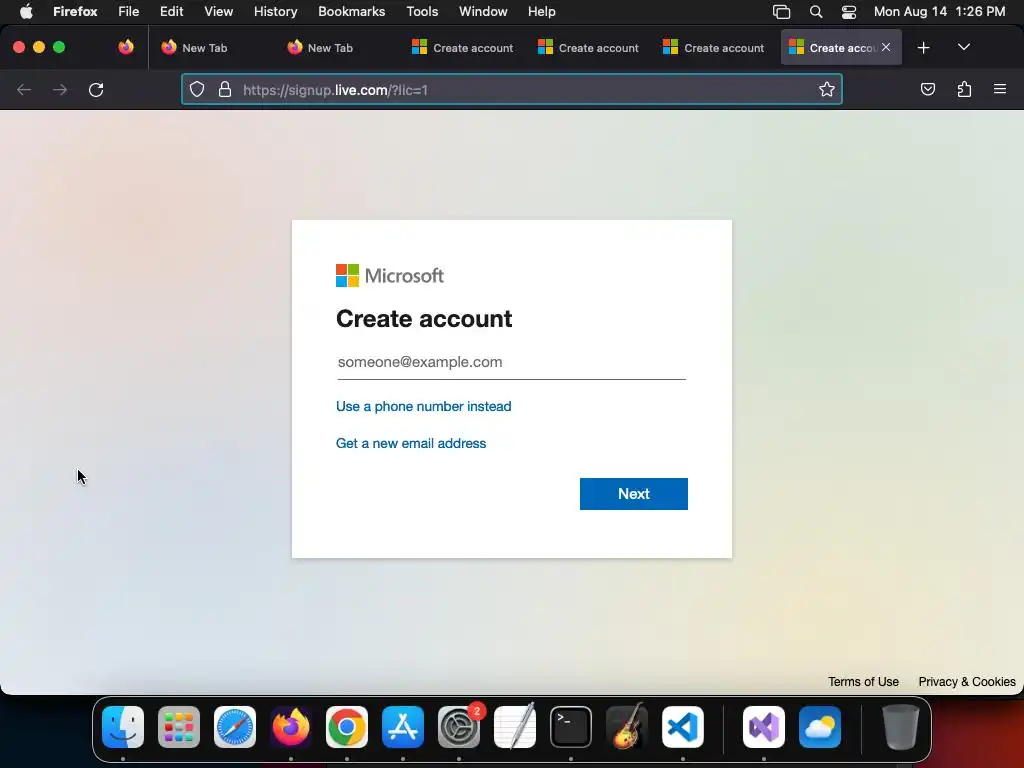Open the Weather cloud app in Dock
This screenshot has width=1024, height=768.
click(820, 727)
